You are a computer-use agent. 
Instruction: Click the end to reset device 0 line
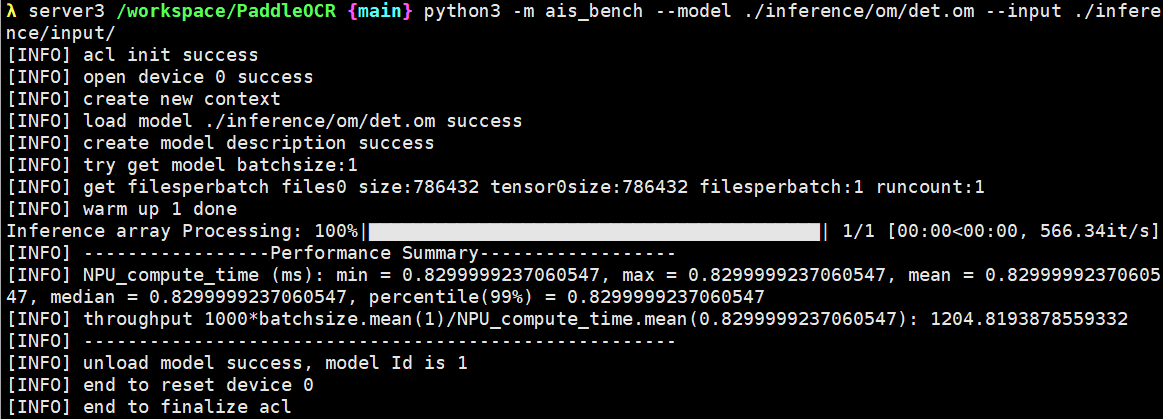point(160,385)
